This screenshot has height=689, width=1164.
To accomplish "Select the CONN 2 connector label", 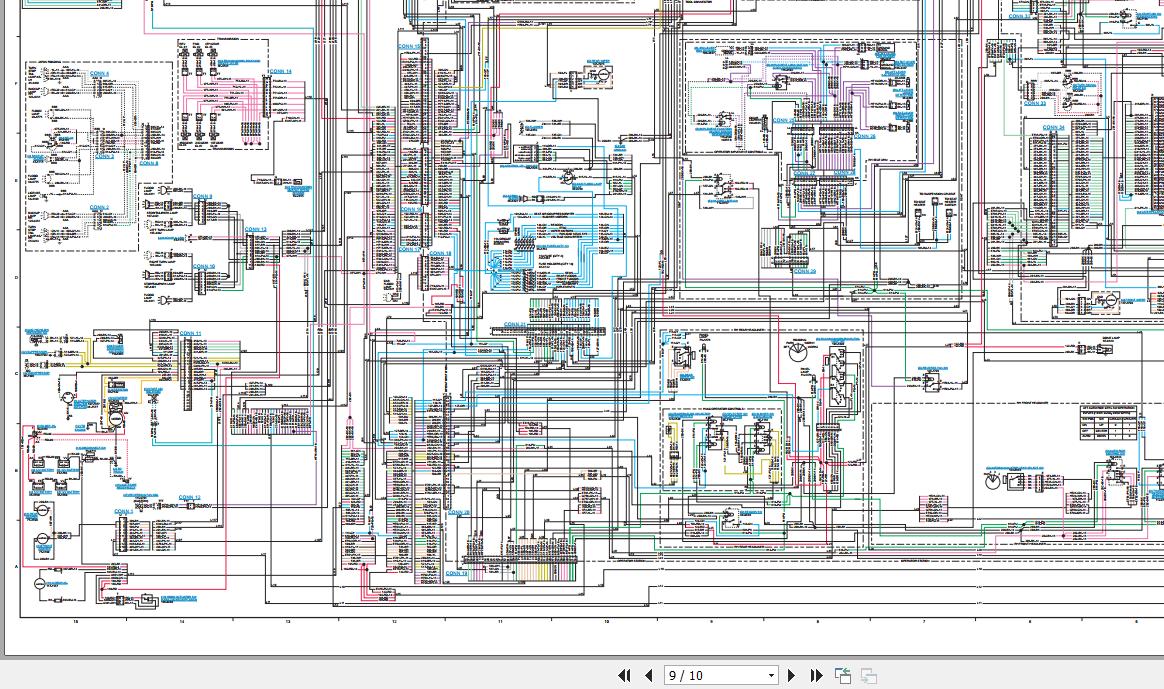I will 99,208.
